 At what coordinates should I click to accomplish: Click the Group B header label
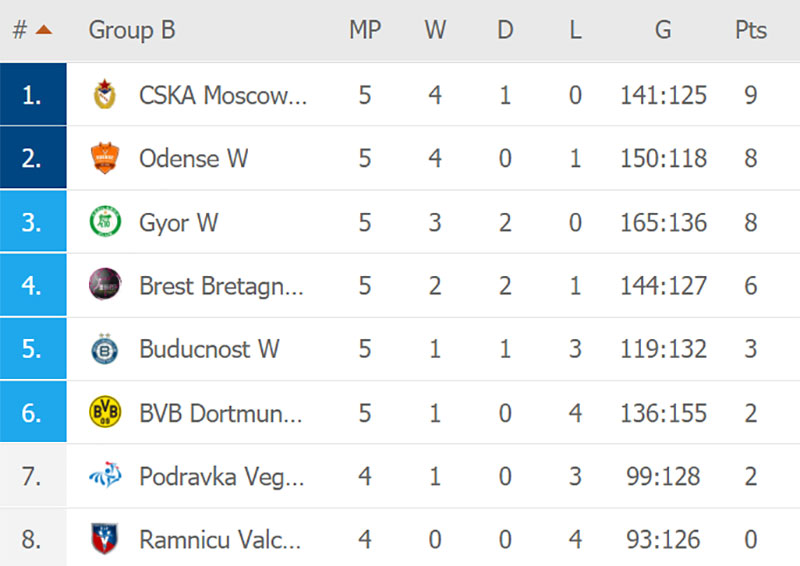132,30
